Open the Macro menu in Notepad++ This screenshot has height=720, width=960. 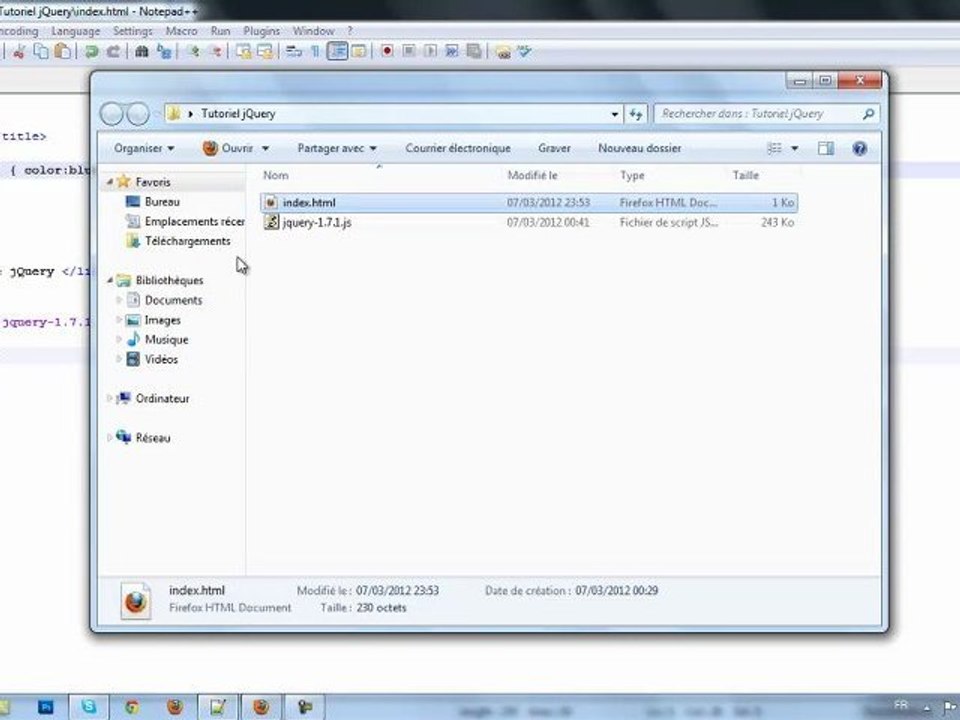click(x=181, y=31)
